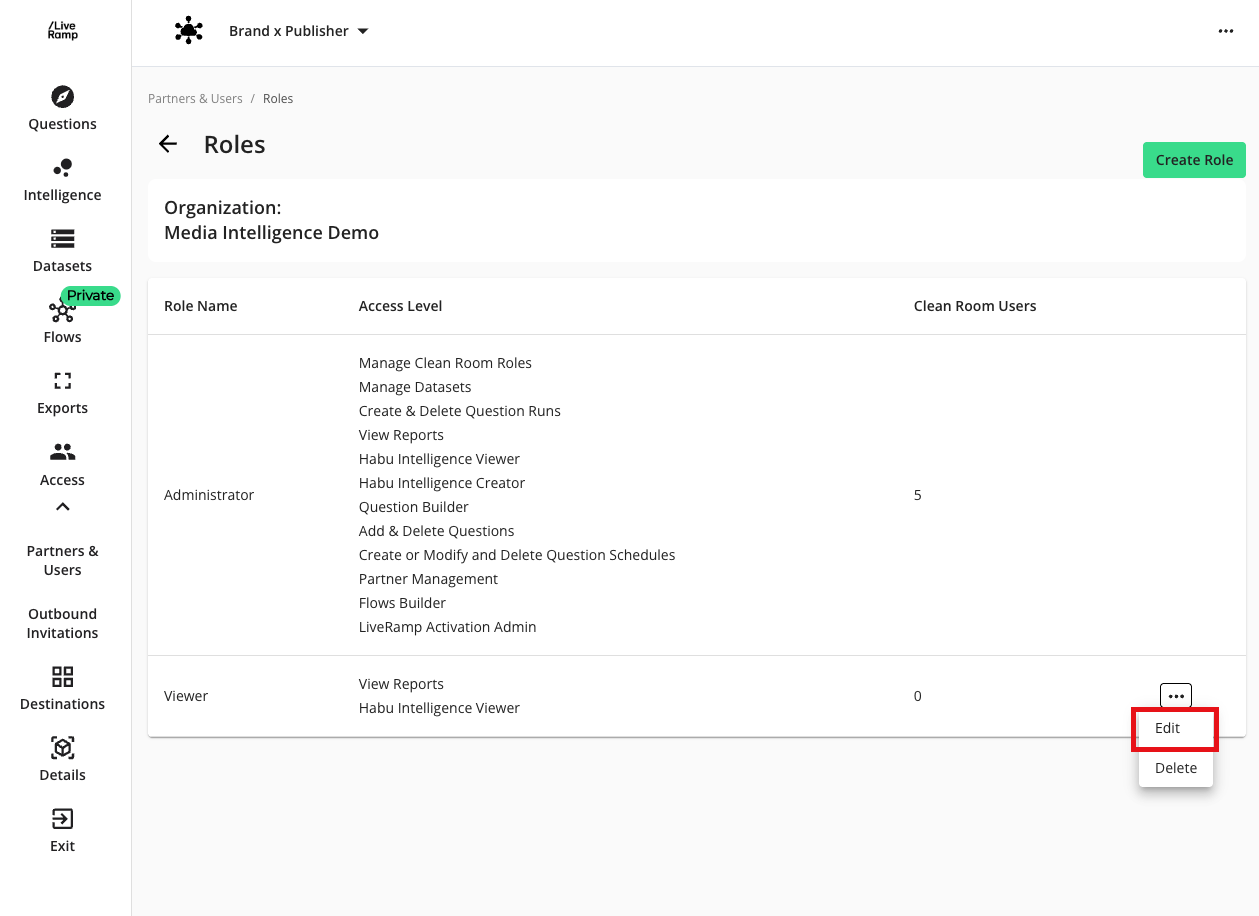Image resolution: width=1259 pixels, height=916 pixels.
Task: Open clean room Details icon
Action: pos(62,748)
